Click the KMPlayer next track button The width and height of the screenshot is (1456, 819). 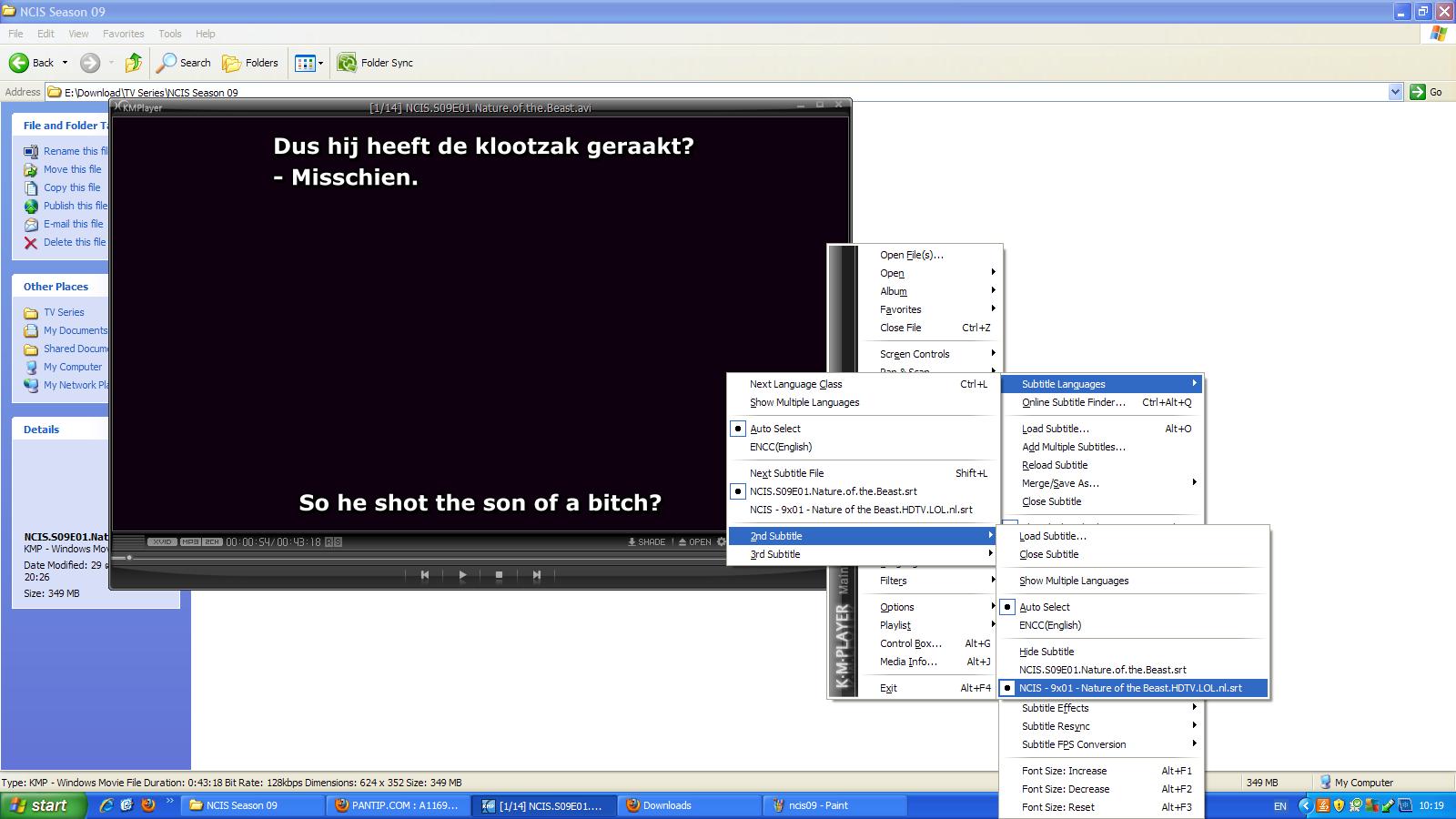click(536, 574)
